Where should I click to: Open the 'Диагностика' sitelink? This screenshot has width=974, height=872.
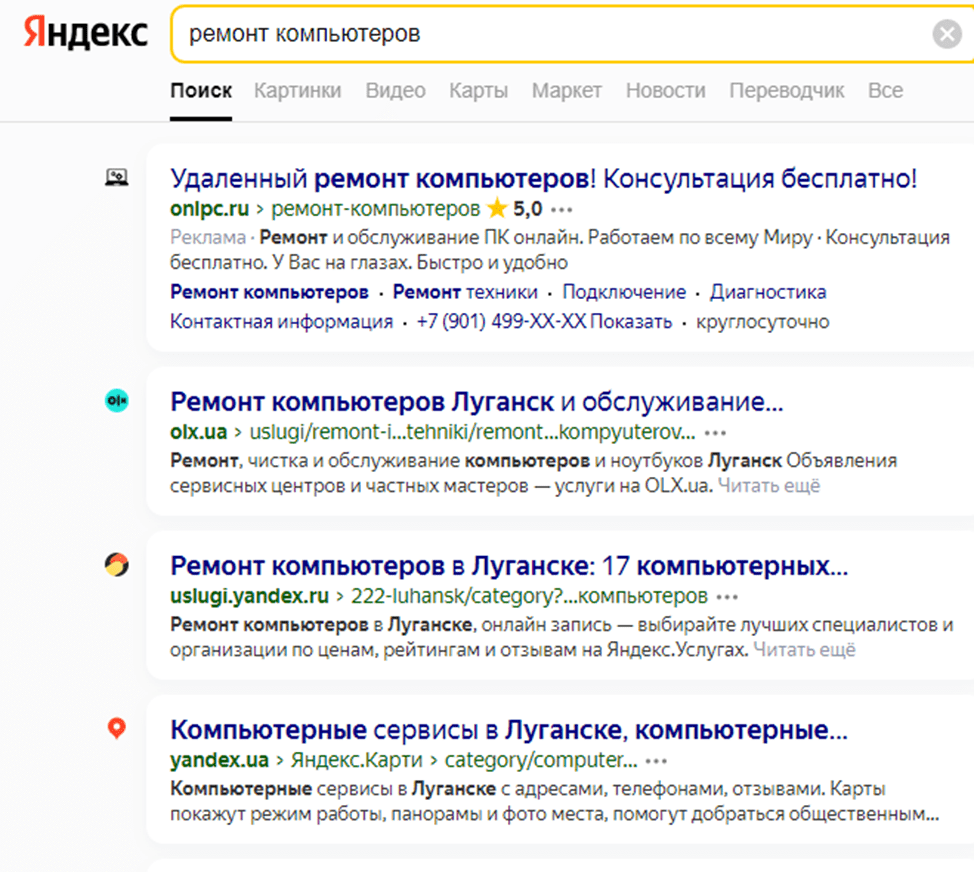(x=768, y=292)
